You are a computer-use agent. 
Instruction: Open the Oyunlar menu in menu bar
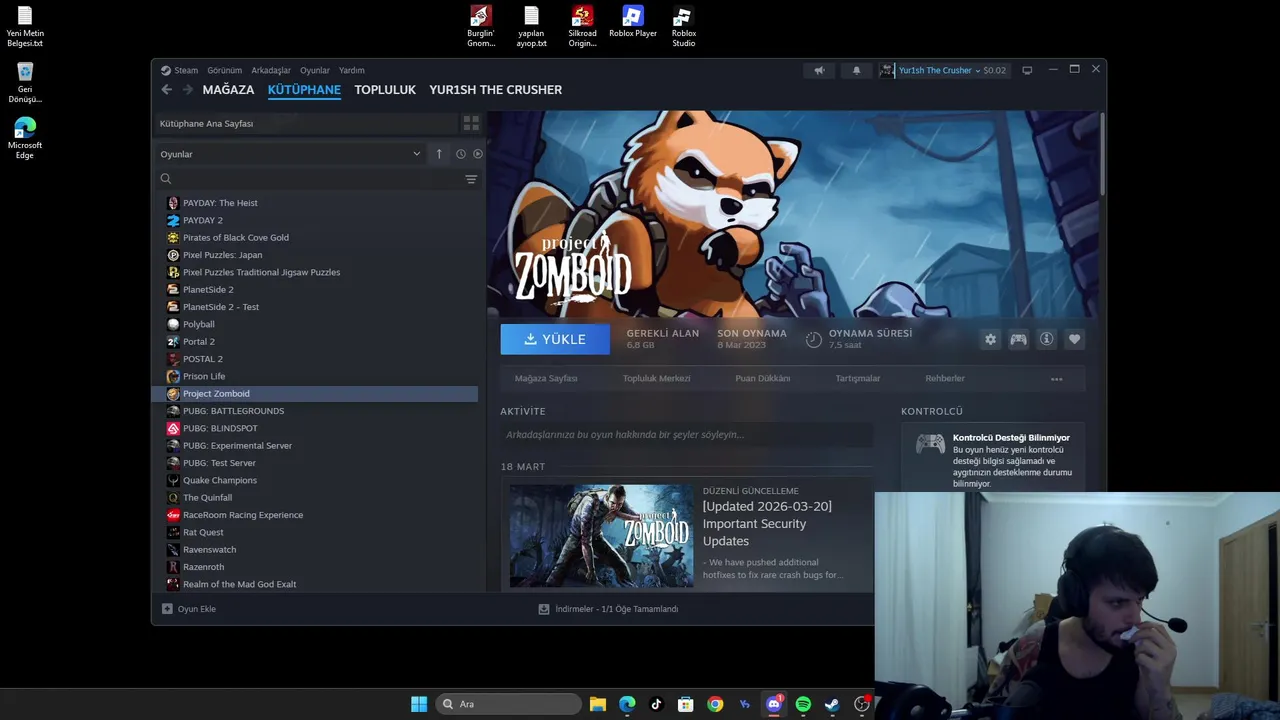[x=315, y=71]
